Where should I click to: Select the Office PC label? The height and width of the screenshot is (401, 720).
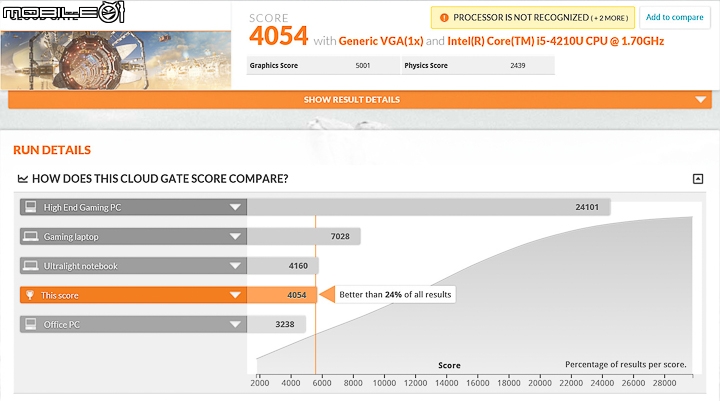[x=62, y=325]
